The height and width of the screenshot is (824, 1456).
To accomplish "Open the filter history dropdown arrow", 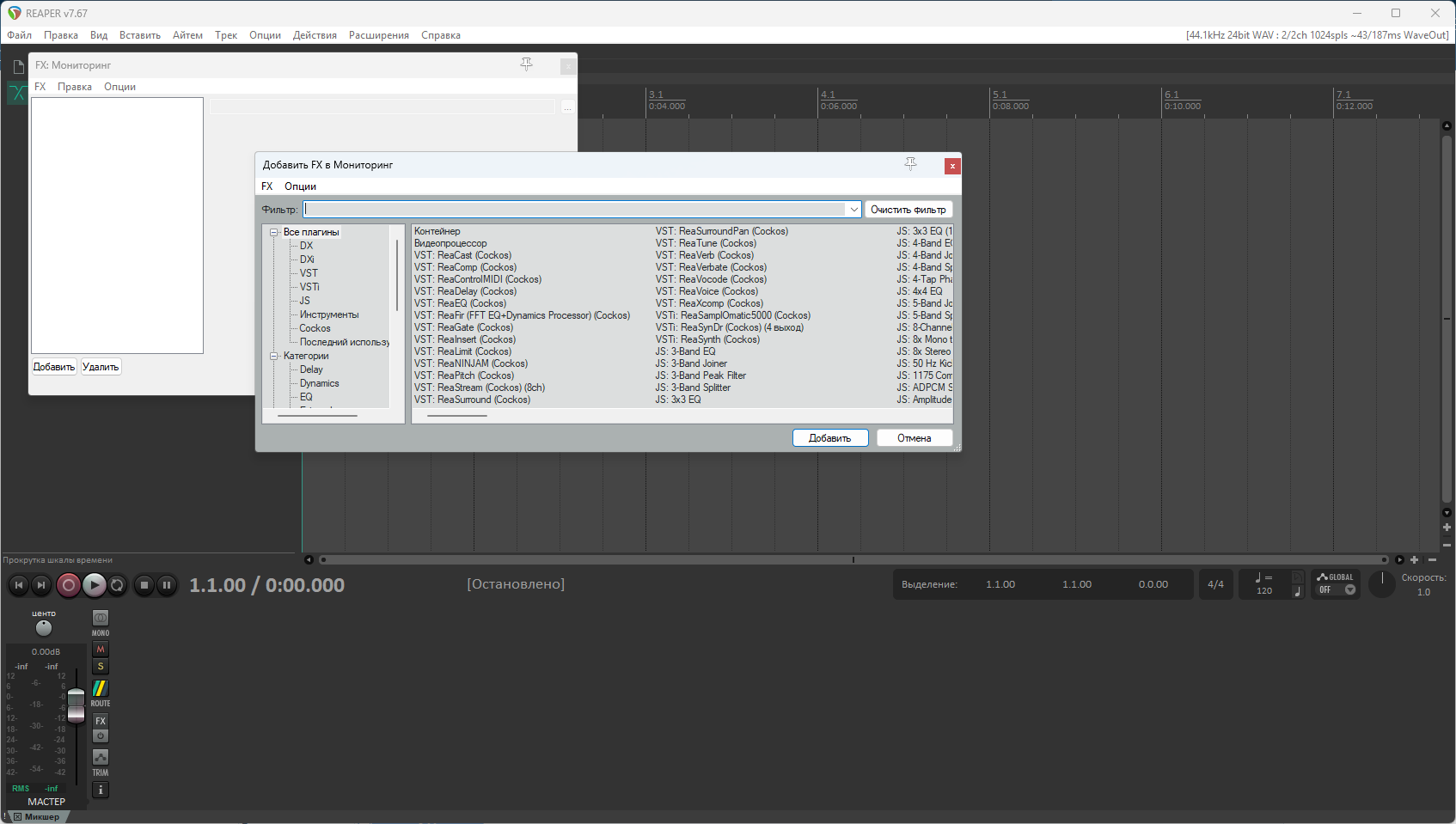I will point(853,210).
